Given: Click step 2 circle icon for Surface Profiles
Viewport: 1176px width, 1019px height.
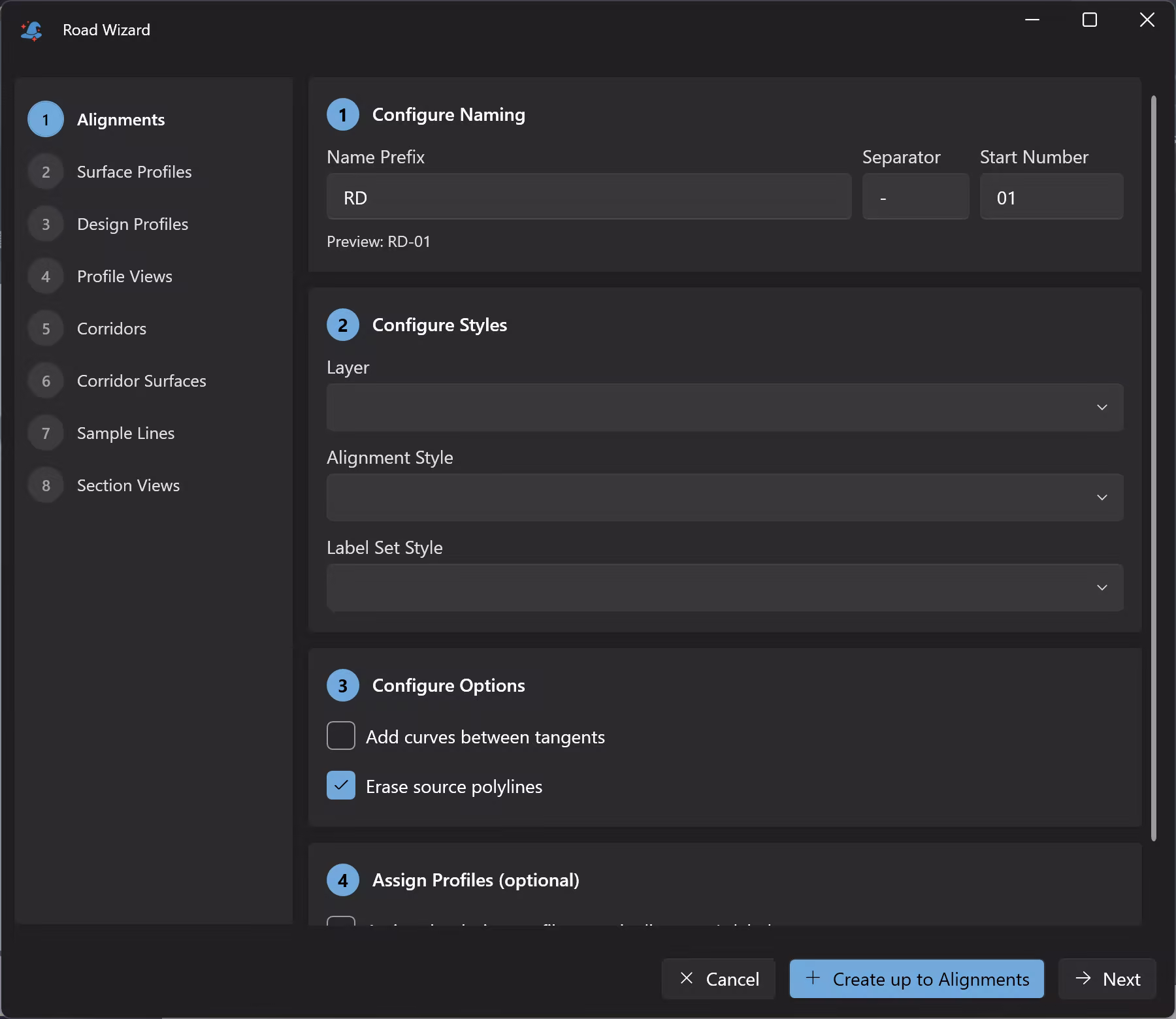Looking at the screenshot, I should pos(46,172).
